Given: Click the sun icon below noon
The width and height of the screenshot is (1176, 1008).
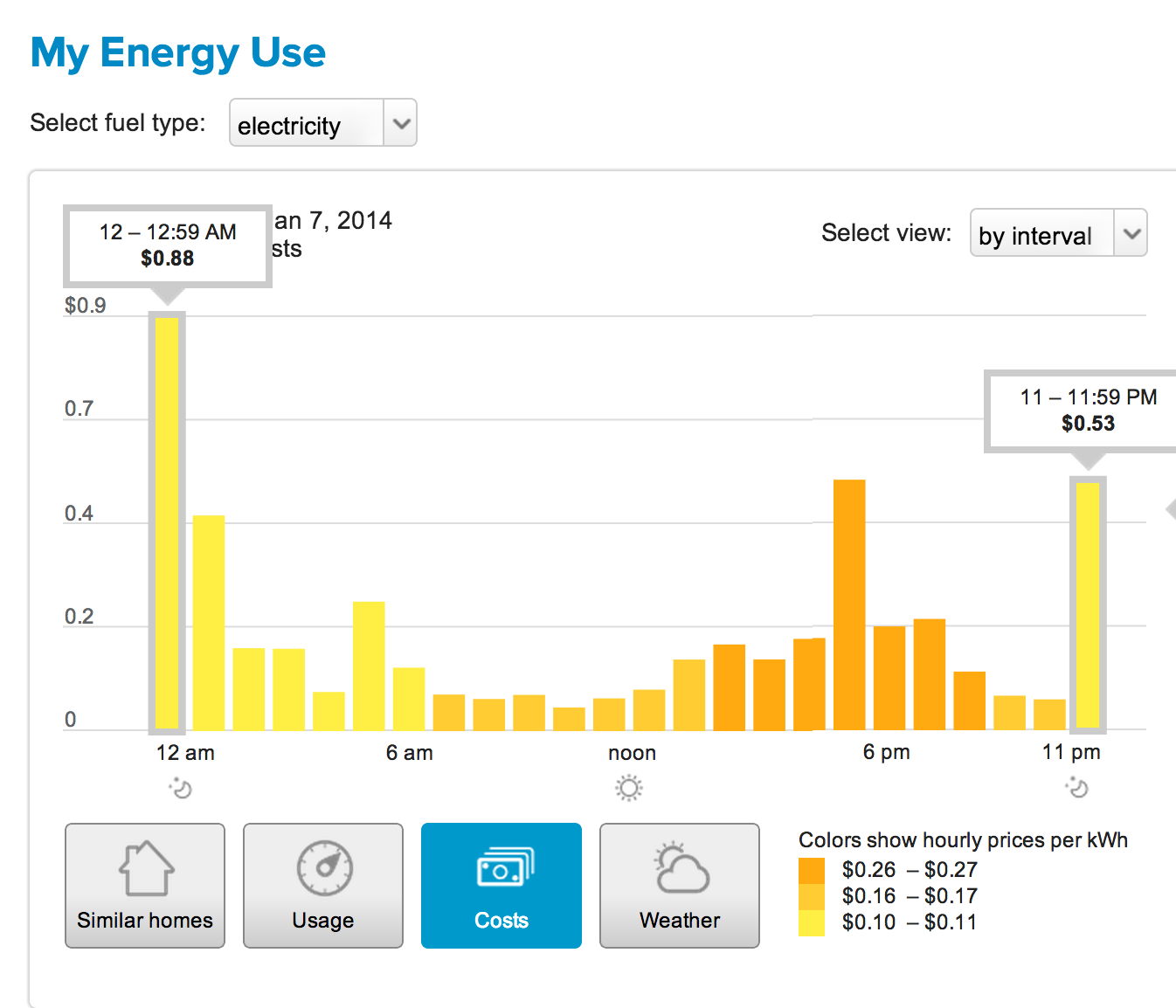Looking at the screenshot, I should [x=630, y=788].
